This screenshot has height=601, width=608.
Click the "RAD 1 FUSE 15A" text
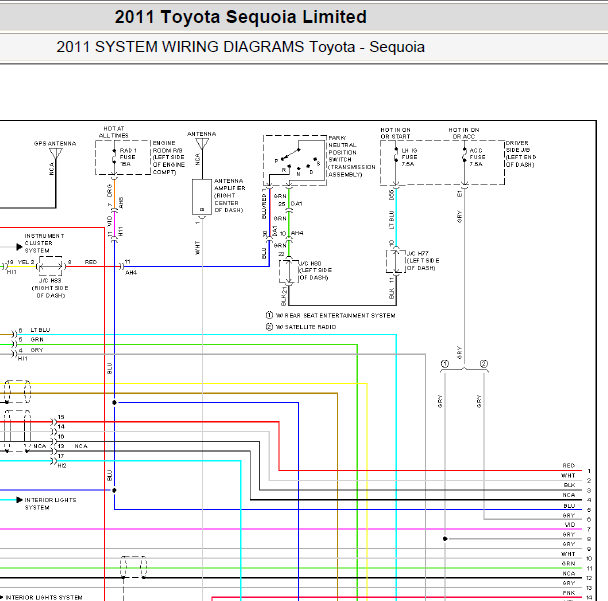point(128,157)
